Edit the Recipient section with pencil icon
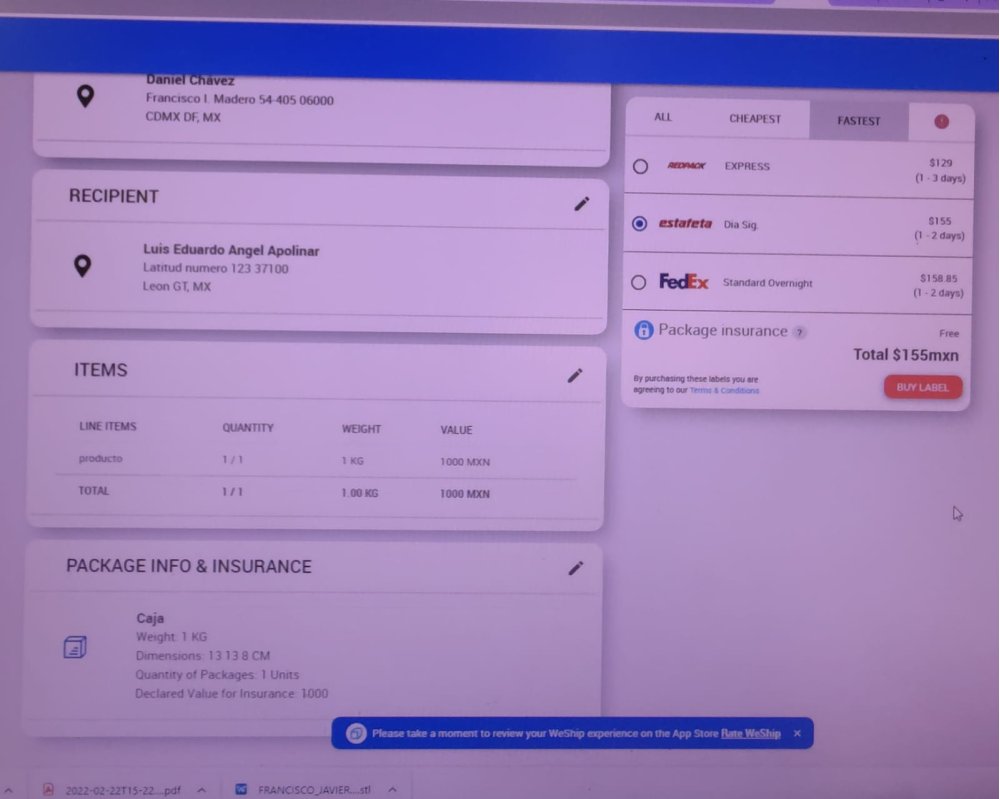1000x799 pixels. (582, 204)
